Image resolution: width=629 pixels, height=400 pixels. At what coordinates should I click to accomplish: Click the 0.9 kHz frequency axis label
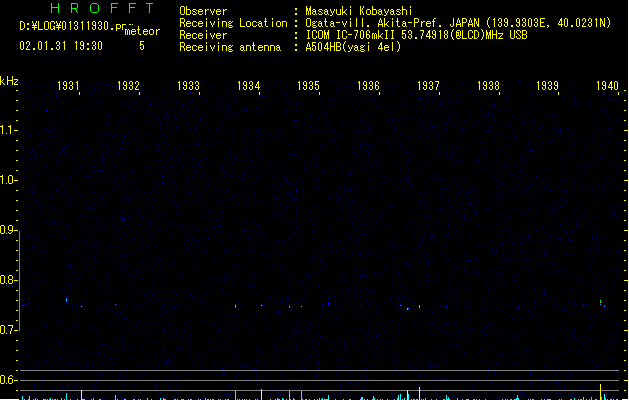8,230
